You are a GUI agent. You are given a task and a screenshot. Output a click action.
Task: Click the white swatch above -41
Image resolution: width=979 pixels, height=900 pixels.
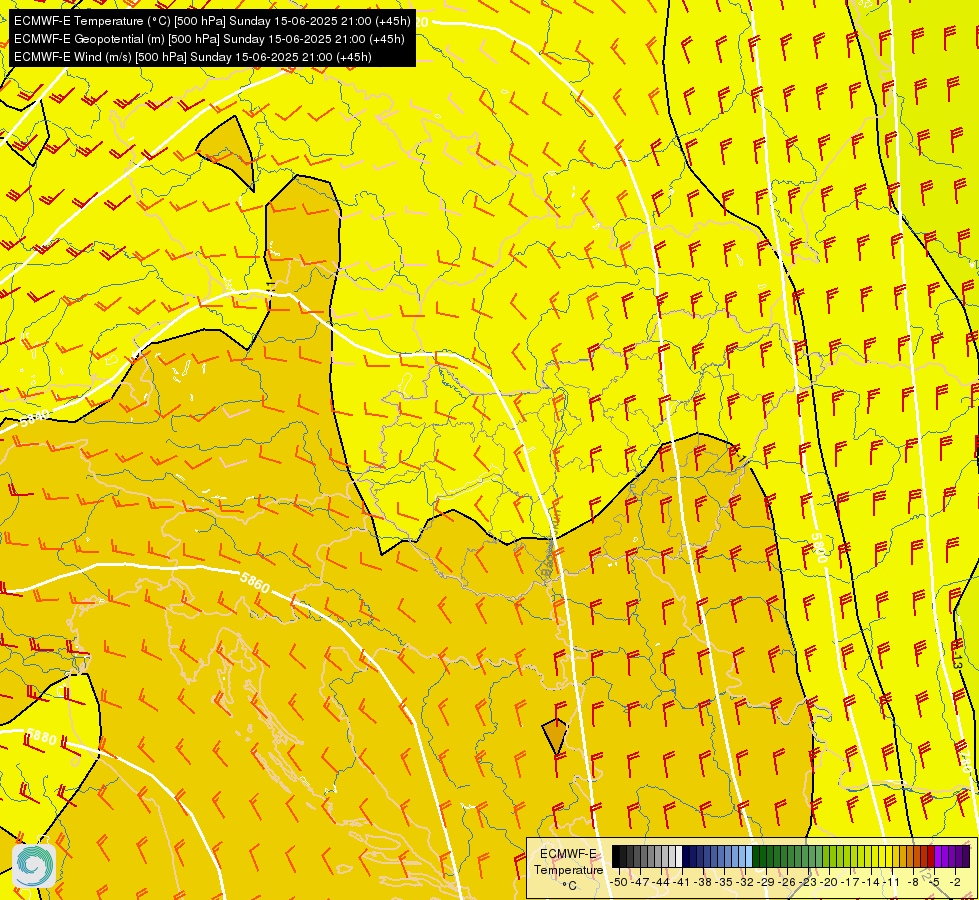(x=679, y=856)
